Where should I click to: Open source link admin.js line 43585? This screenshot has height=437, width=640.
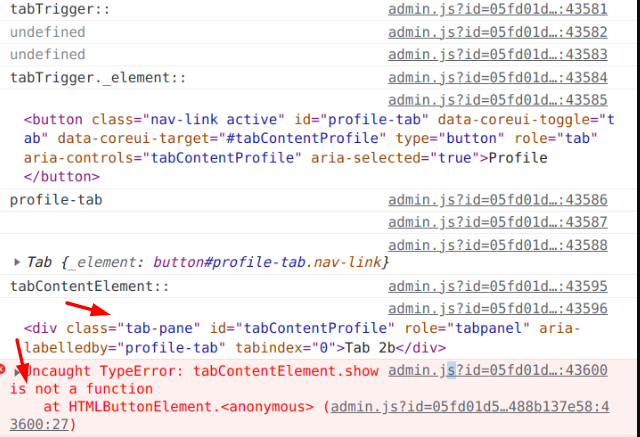[x=498, y=100]
